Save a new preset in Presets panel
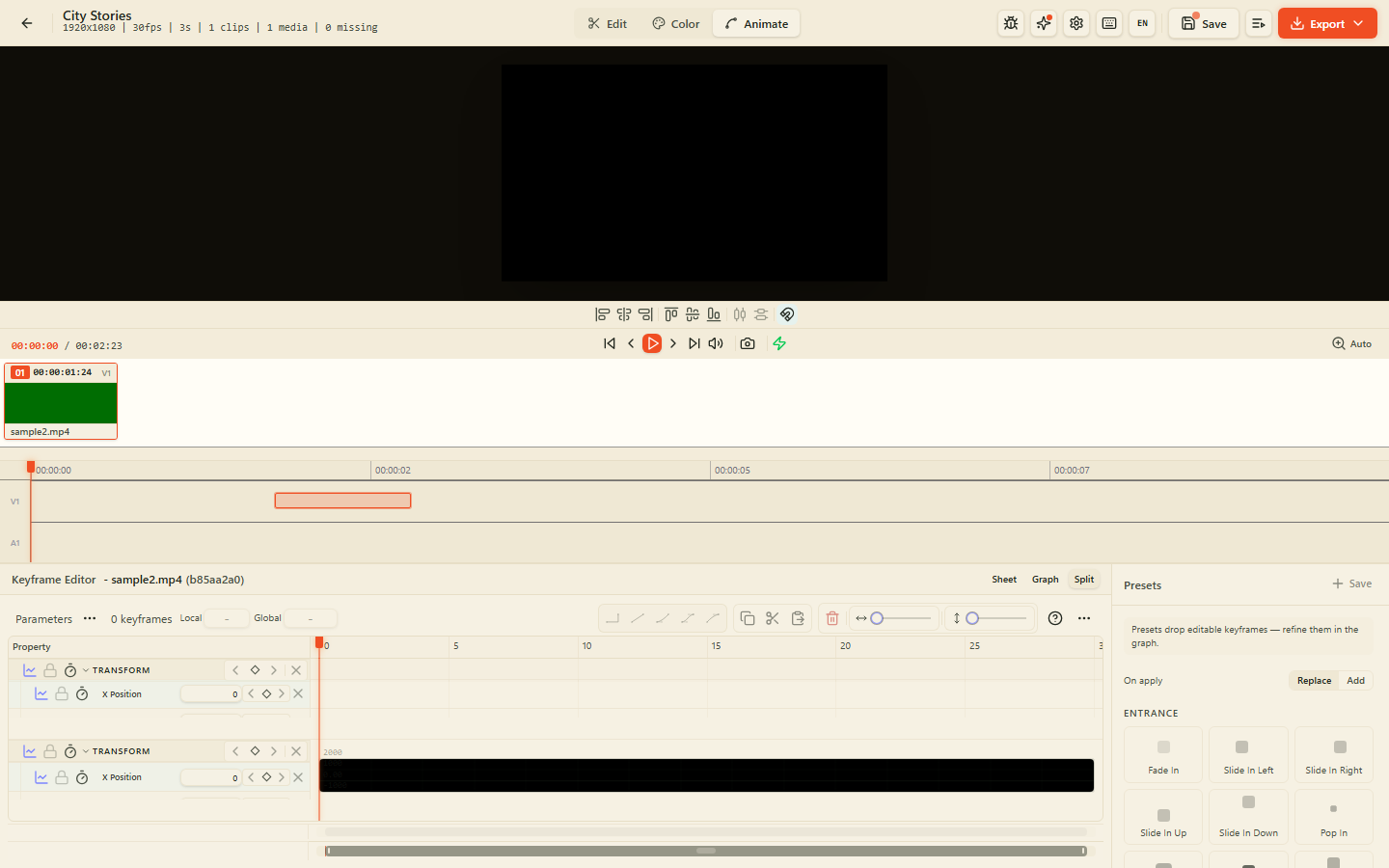Image resolution: width=1389 pixels, height=868 pixels. pyautogui.click(x=1352, y=583)
